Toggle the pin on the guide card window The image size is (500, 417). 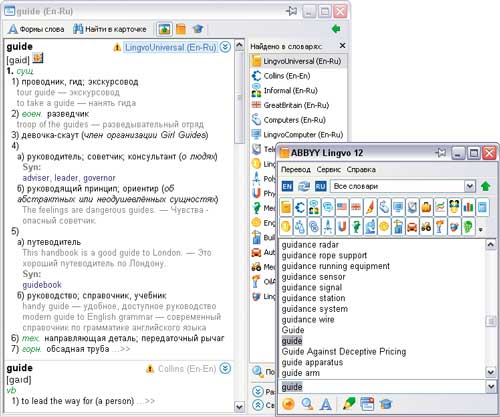291,11
